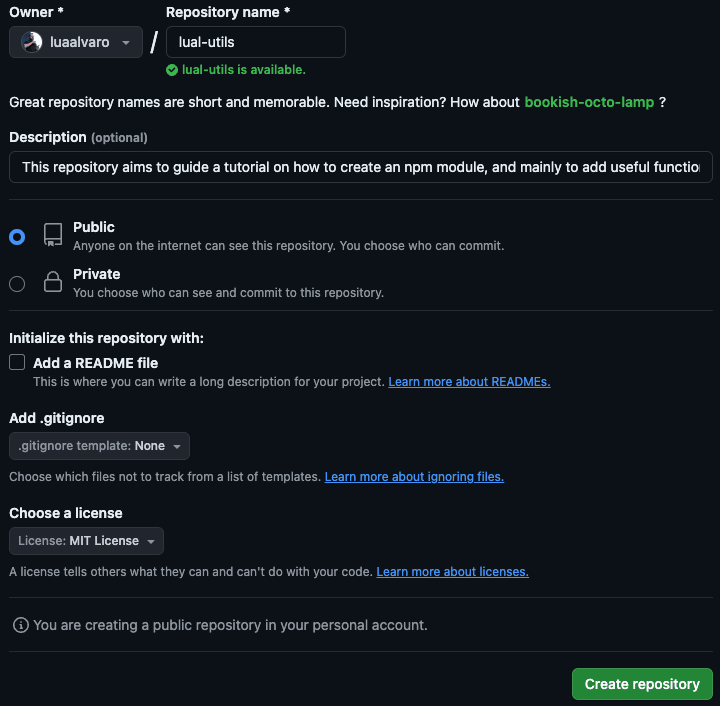Click the green availability checkmark icon

tap(172, 70)
